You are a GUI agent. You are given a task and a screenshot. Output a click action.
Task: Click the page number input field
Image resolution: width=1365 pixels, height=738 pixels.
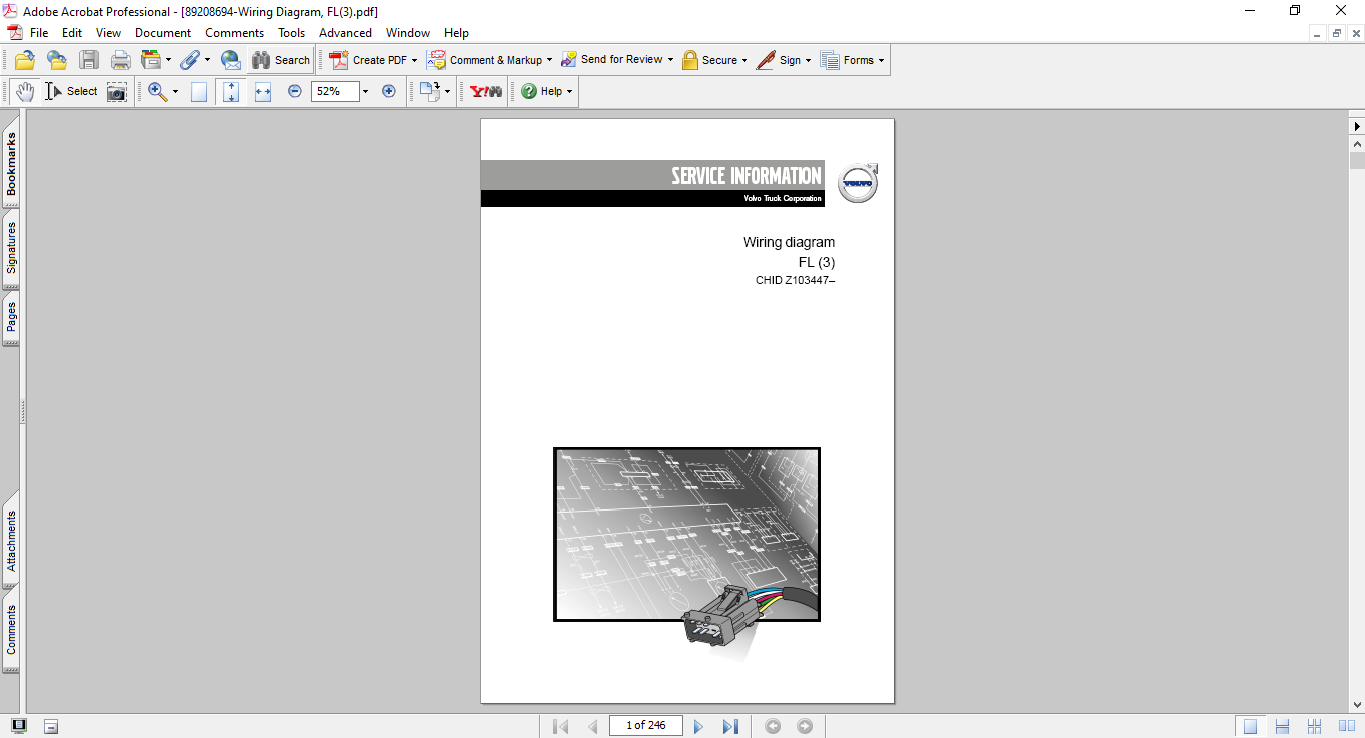[x=645, y=726]
